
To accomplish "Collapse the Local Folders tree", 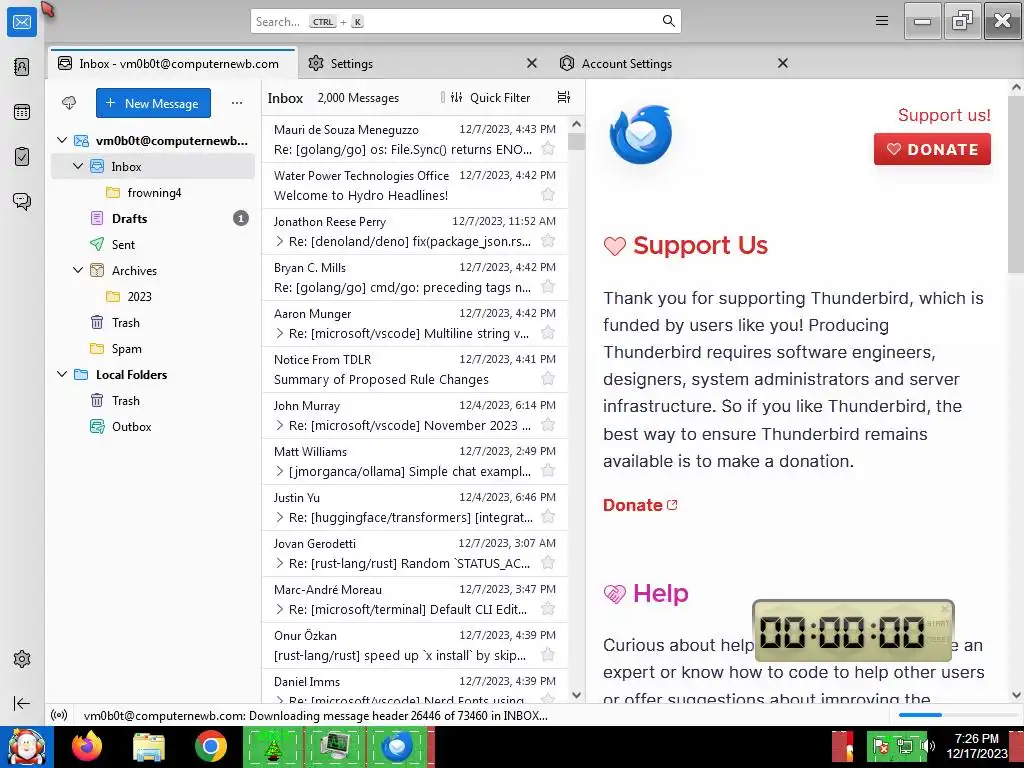I will (62, 374).
